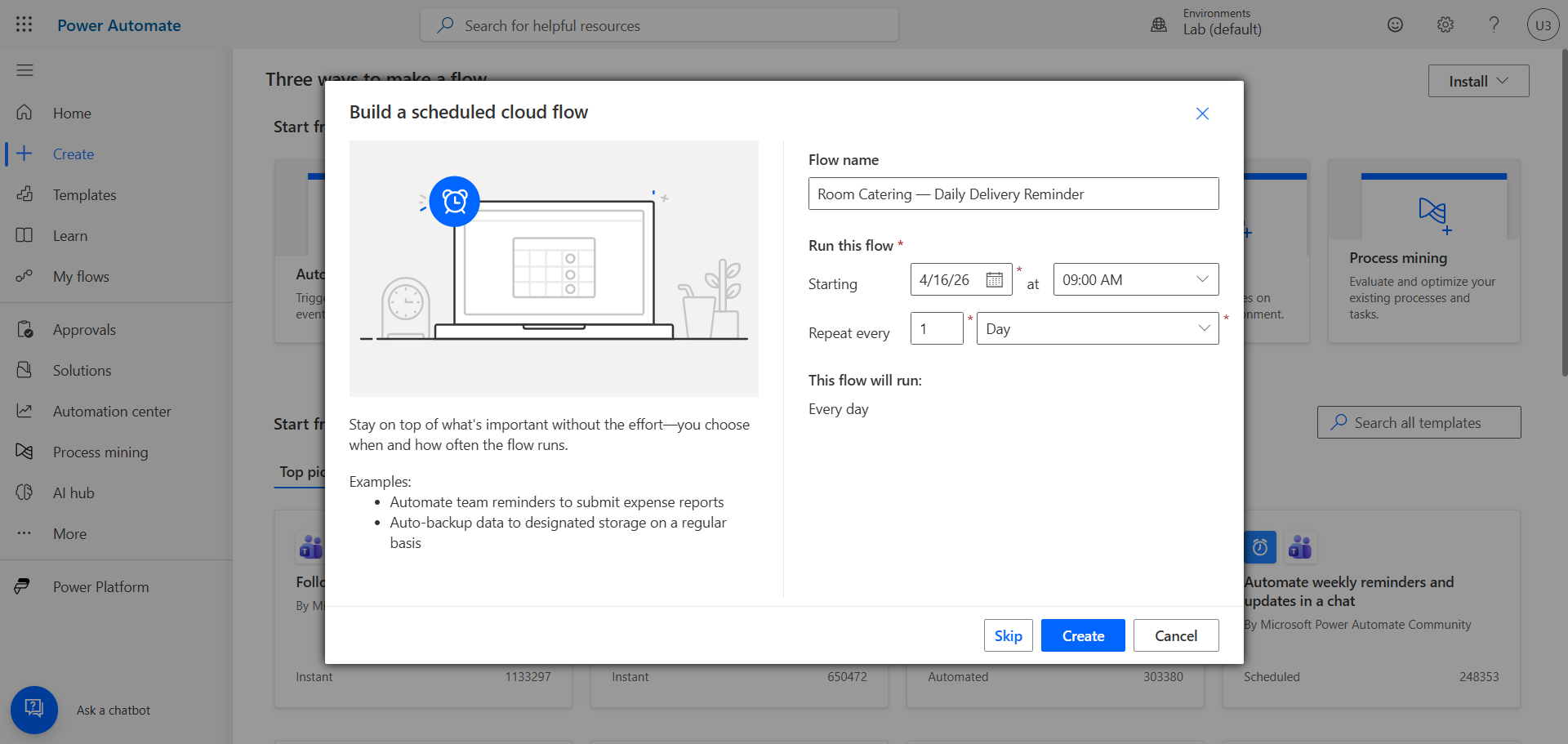Open Home in the sidebar
The height and width of the screenshot is (744, 1568).
point(72,114)
